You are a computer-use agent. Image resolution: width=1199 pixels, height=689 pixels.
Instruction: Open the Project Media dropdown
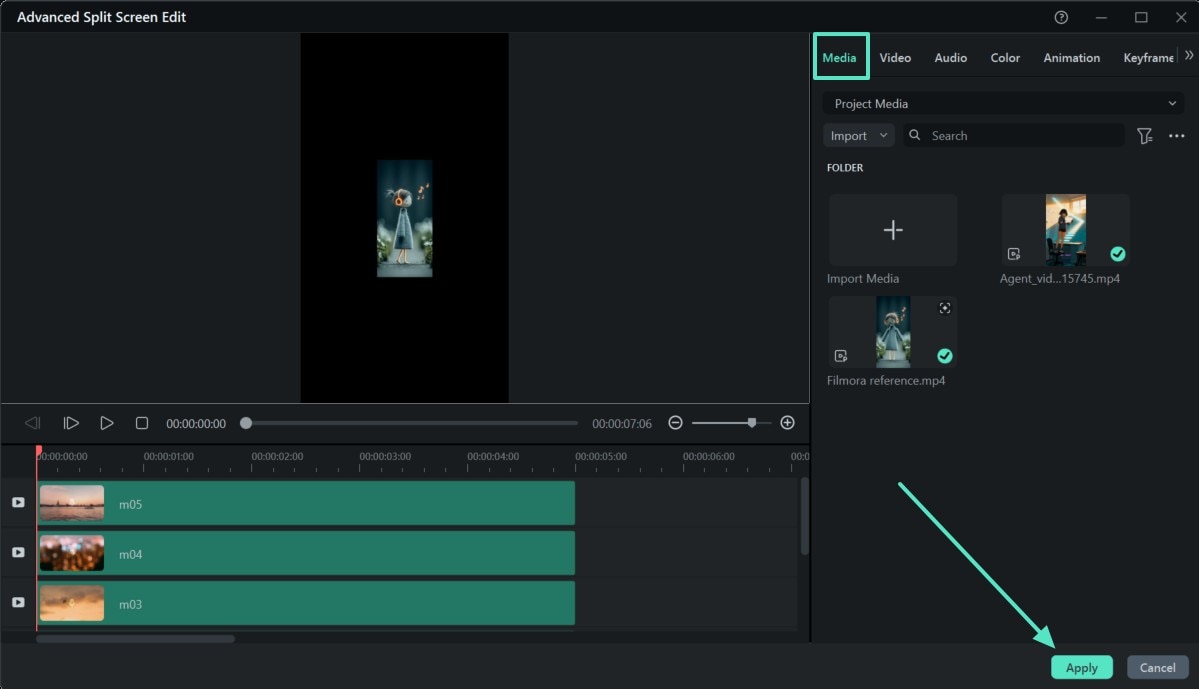[1003, 103]
